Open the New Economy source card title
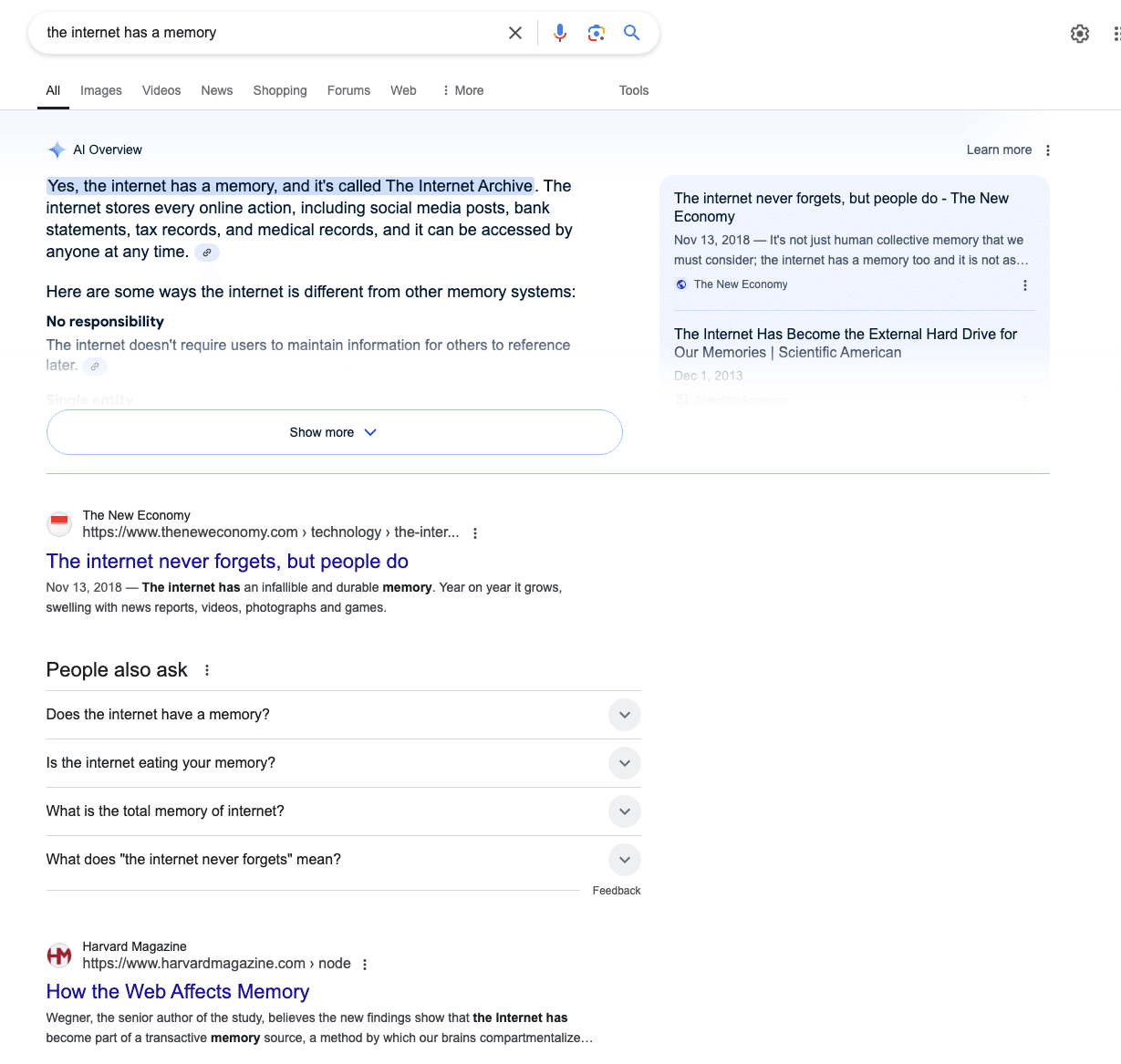Viewport: 1121px width, 1064px height. click(841, 207)
